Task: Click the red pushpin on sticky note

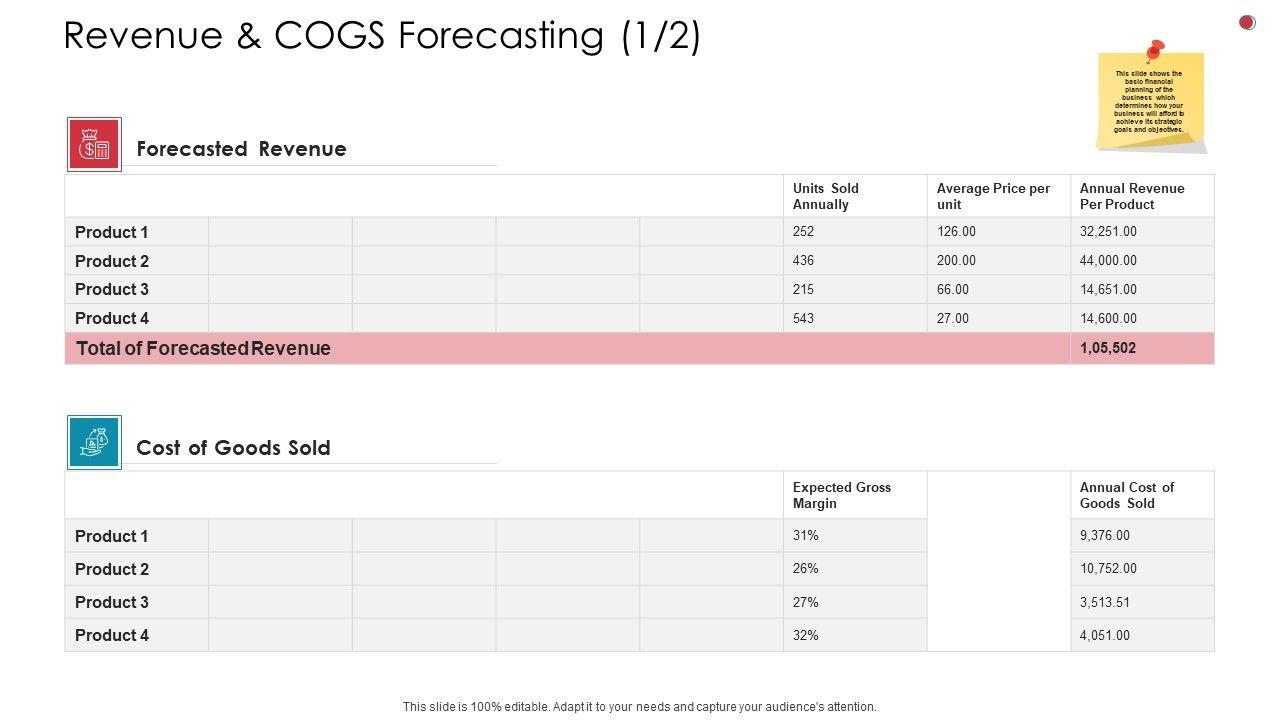Action: (x=1154, y=50)
